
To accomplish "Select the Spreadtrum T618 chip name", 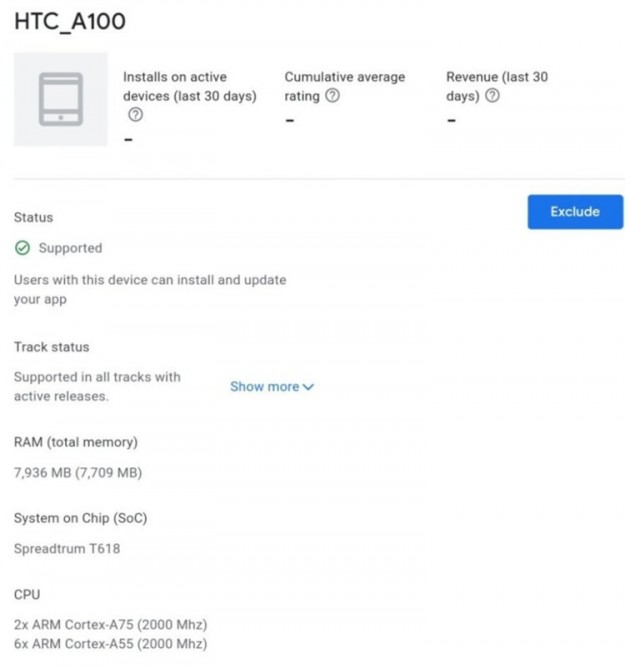I will (x=68, y=548).
